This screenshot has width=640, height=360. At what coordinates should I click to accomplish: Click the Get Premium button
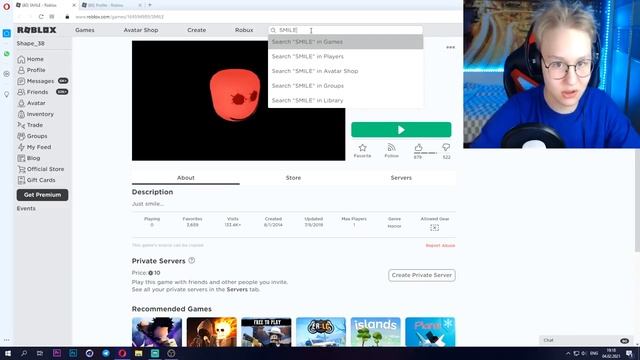[x=42, y=195]
